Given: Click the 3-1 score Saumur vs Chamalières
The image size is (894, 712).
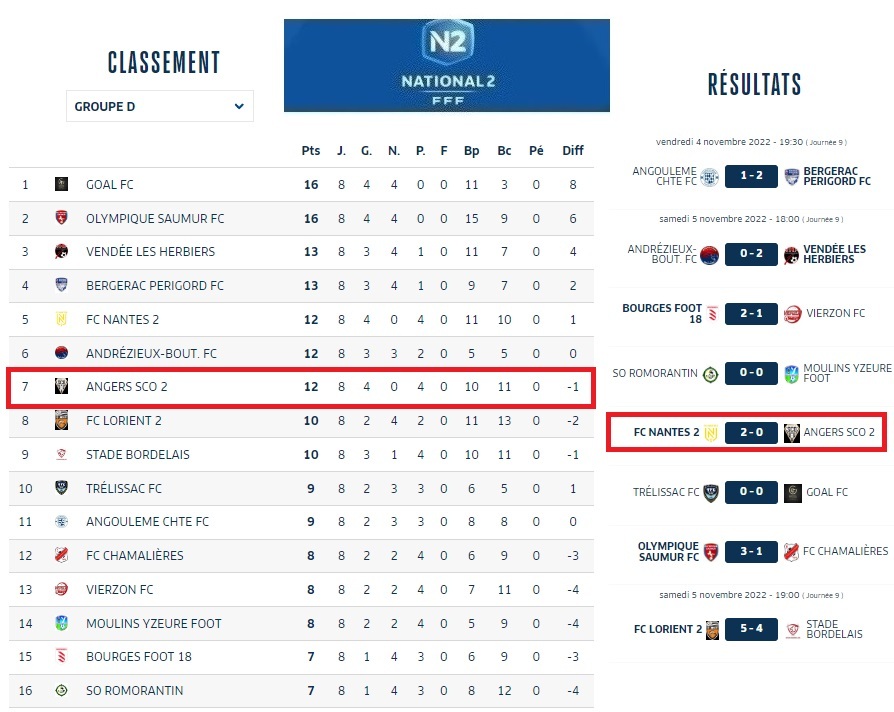Looking at the screenshot, I should coord(751,551).
